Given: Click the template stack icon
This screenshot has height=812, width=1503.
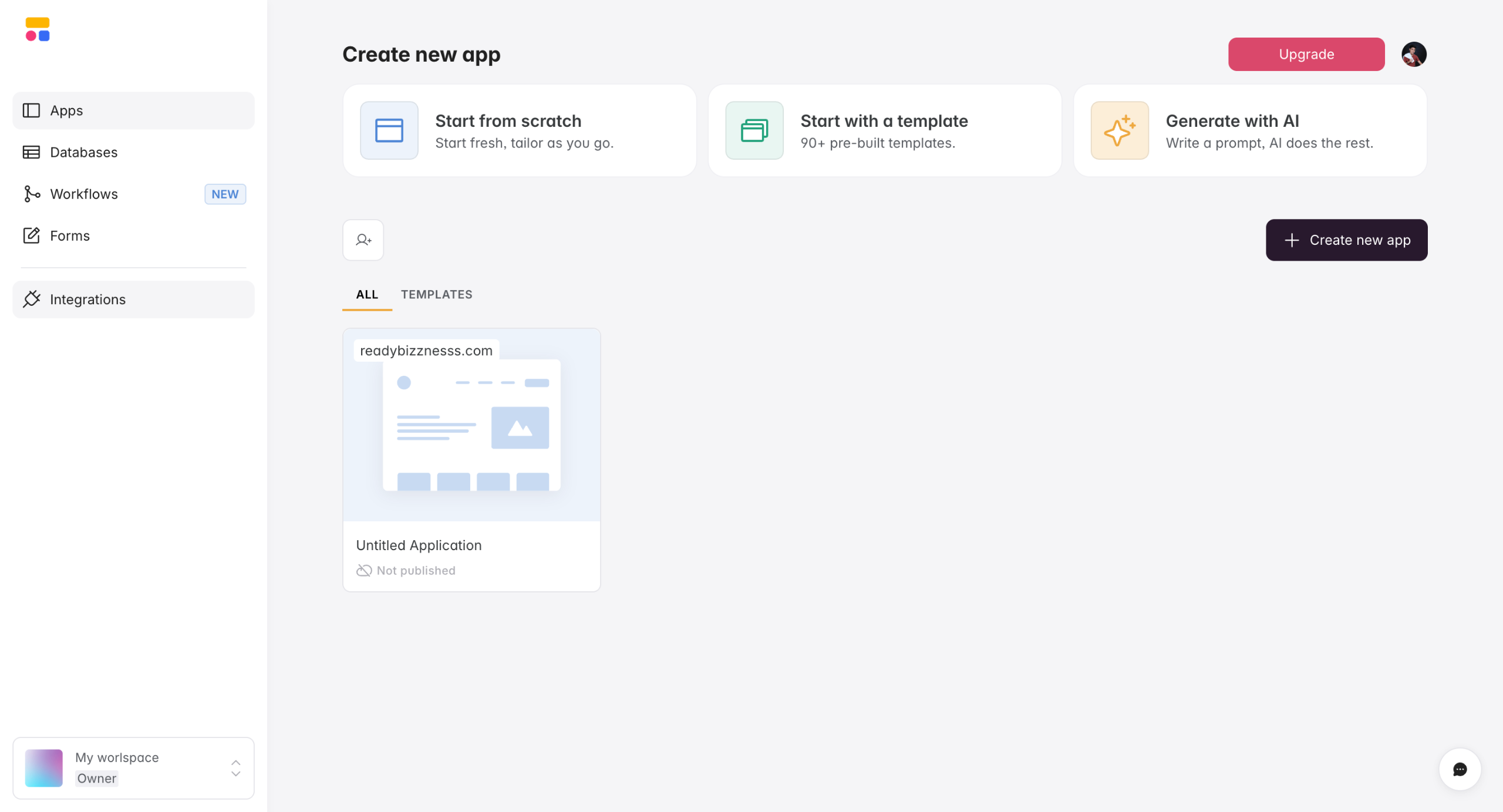Looking at the screenshot, I should tap(754, 130).
